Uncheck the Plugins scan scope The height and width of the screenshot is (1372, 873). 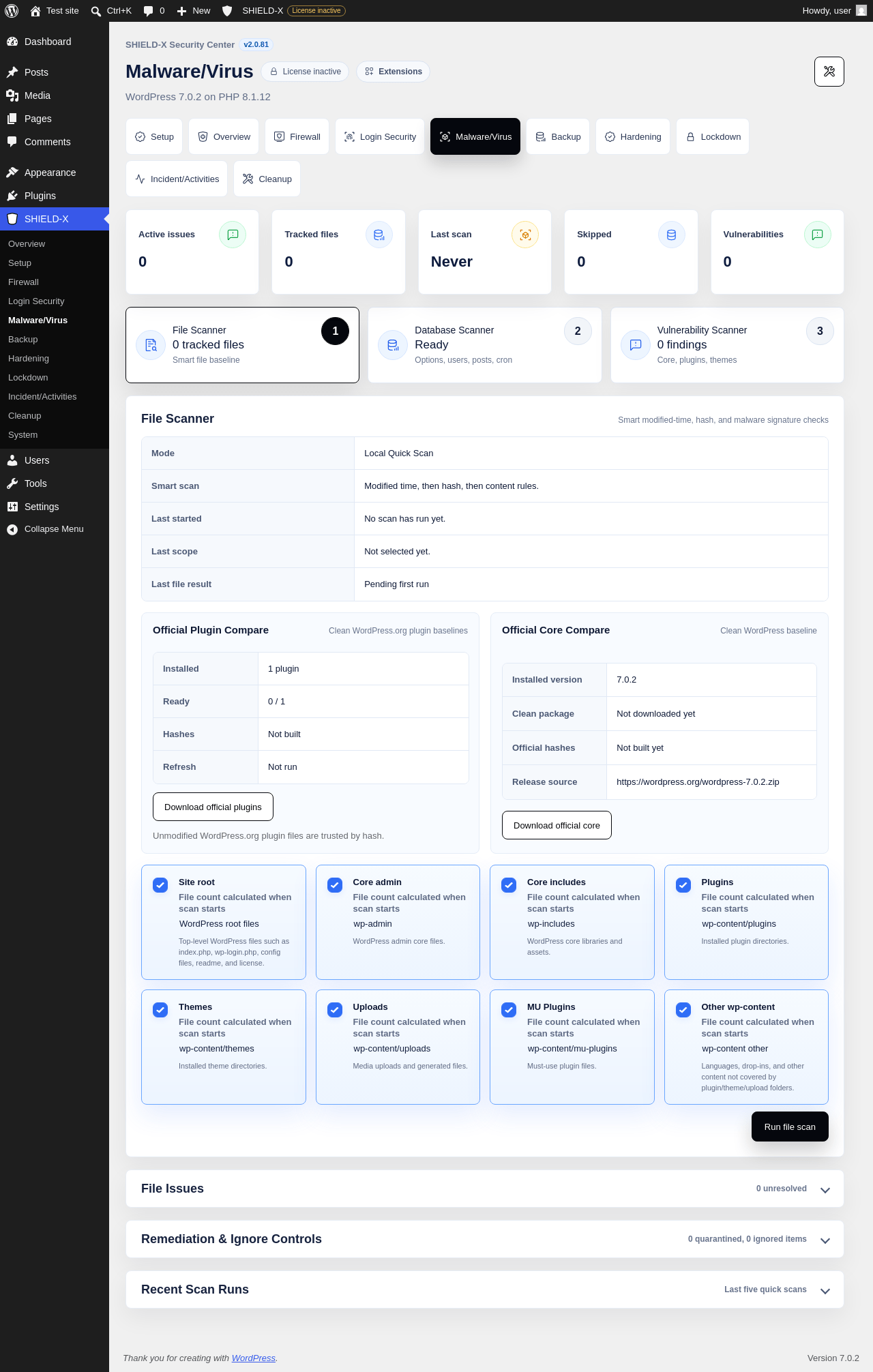pos(683,885)
